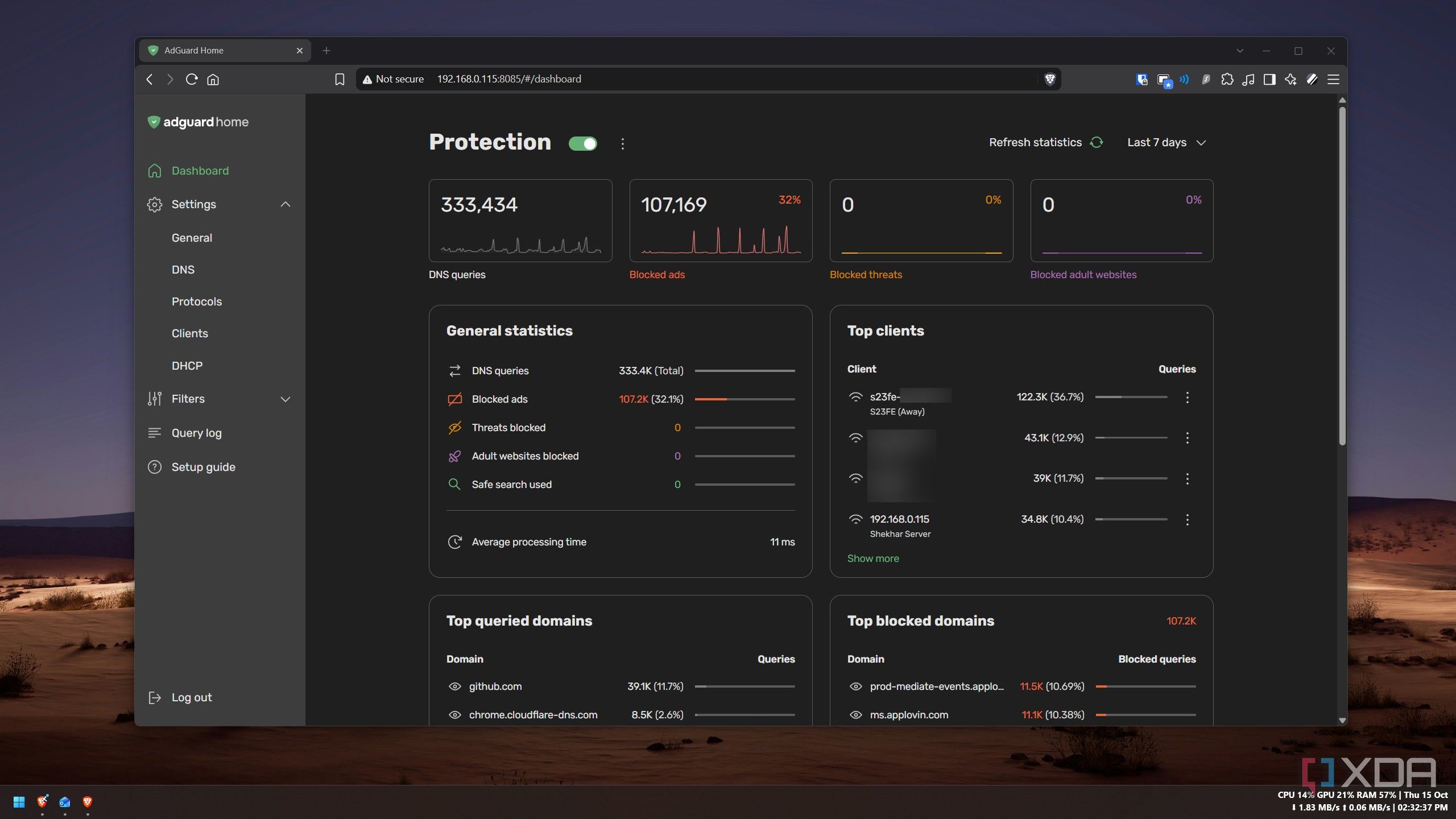The image size is (1456, 819).
Task: Open the Windows Start button
Action: 19,802
